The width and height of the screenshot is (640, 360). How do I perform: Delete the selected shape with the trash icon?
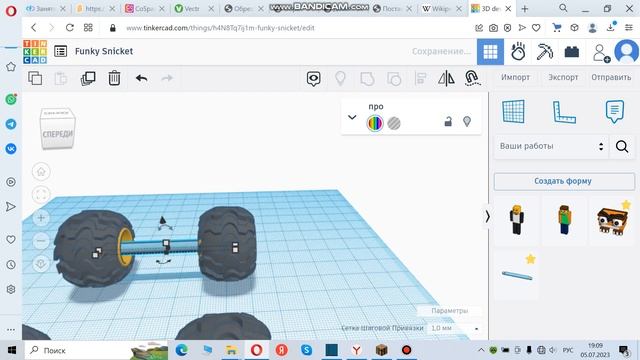[x=114, y=78]
